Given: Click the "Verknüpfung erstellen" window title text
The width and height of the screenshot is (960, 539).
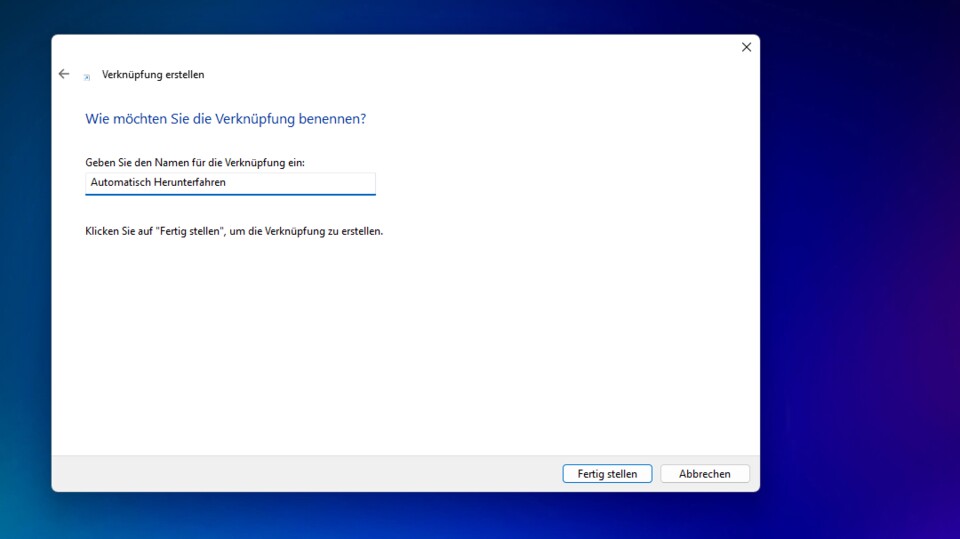Looking at the screenshot, I should tap(153, 75).
